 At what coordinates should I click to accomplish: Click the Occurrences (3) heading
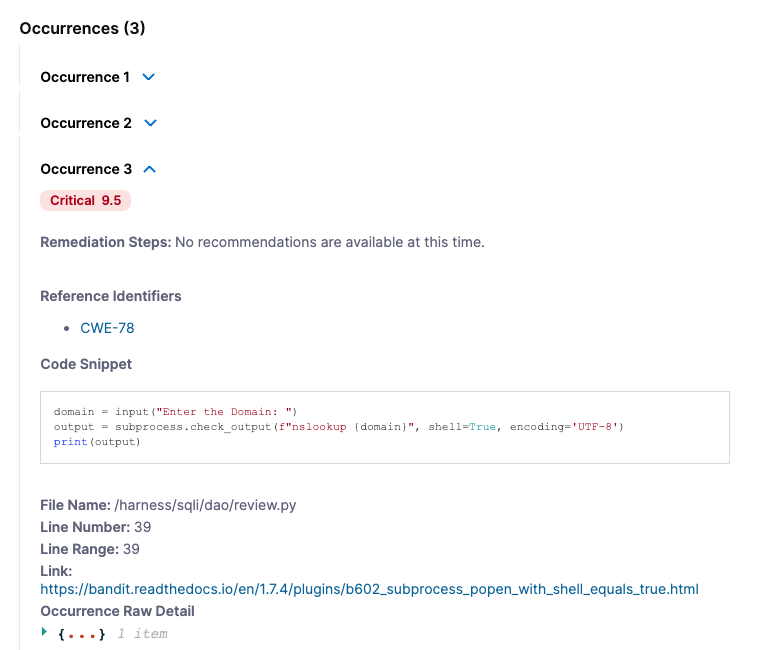point(82,28)
